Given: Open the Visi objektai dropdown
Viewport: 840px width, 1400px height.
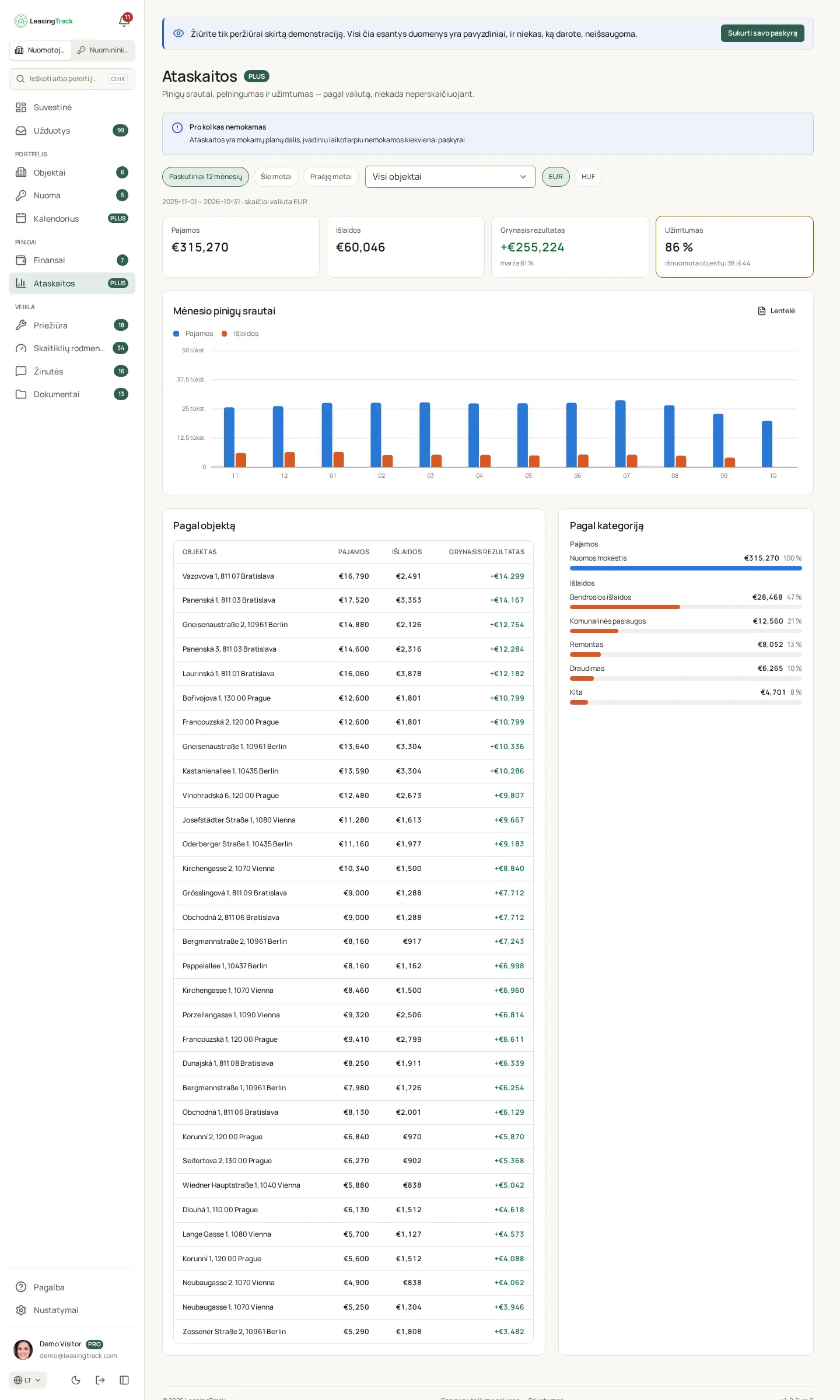Looking at the screenshot, I should point(450,177).
